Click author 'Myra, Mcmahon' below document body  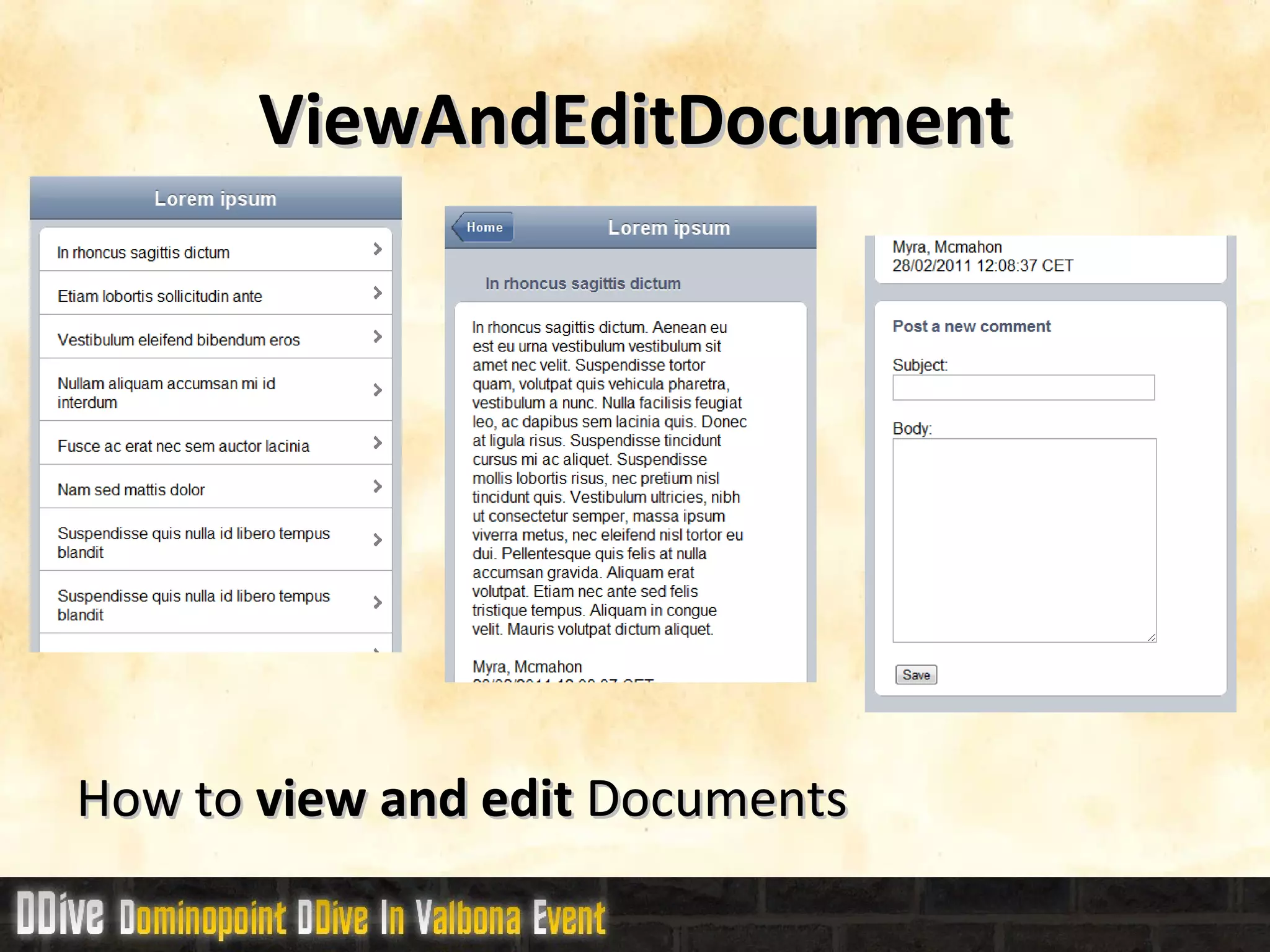(527, 667)
